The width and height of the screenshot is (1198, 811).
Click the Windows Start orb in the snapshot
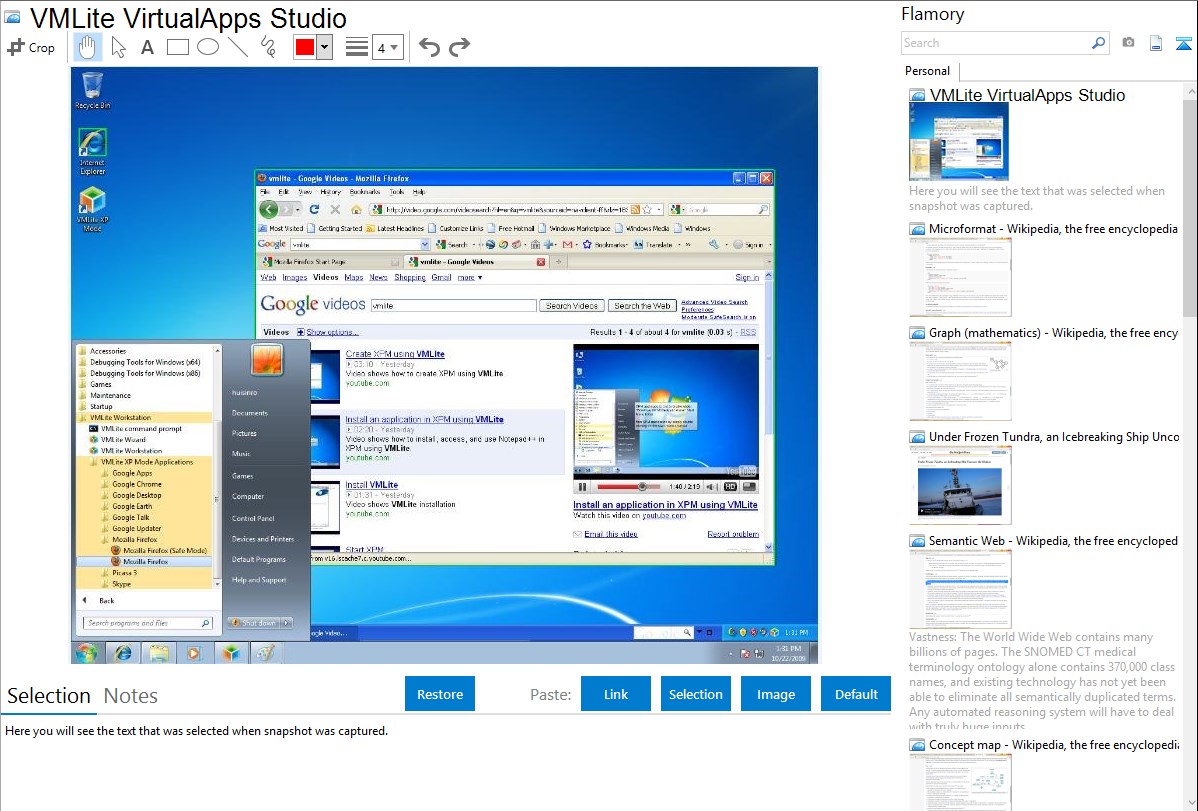tap(86, 653)
